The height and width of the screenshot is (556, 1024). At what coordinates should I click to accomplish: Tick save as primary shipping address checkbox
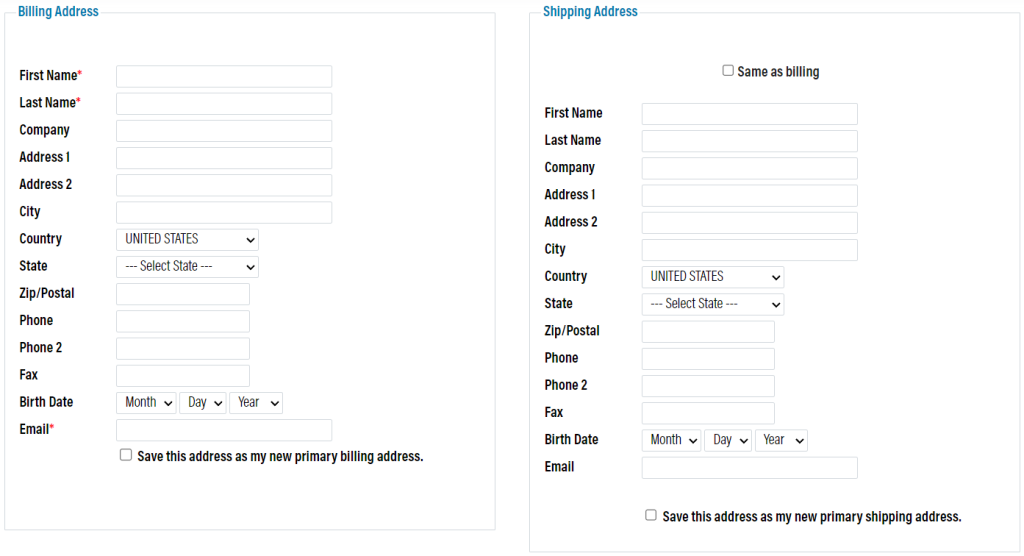coord(650,515)
